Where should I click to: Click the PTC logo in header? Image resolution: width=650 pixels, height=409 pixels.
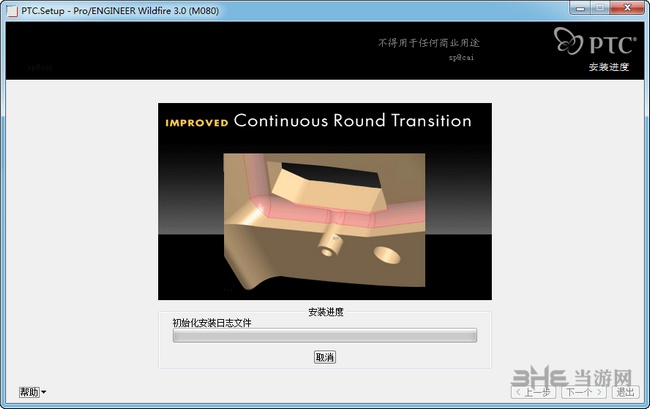coord(595,41)
